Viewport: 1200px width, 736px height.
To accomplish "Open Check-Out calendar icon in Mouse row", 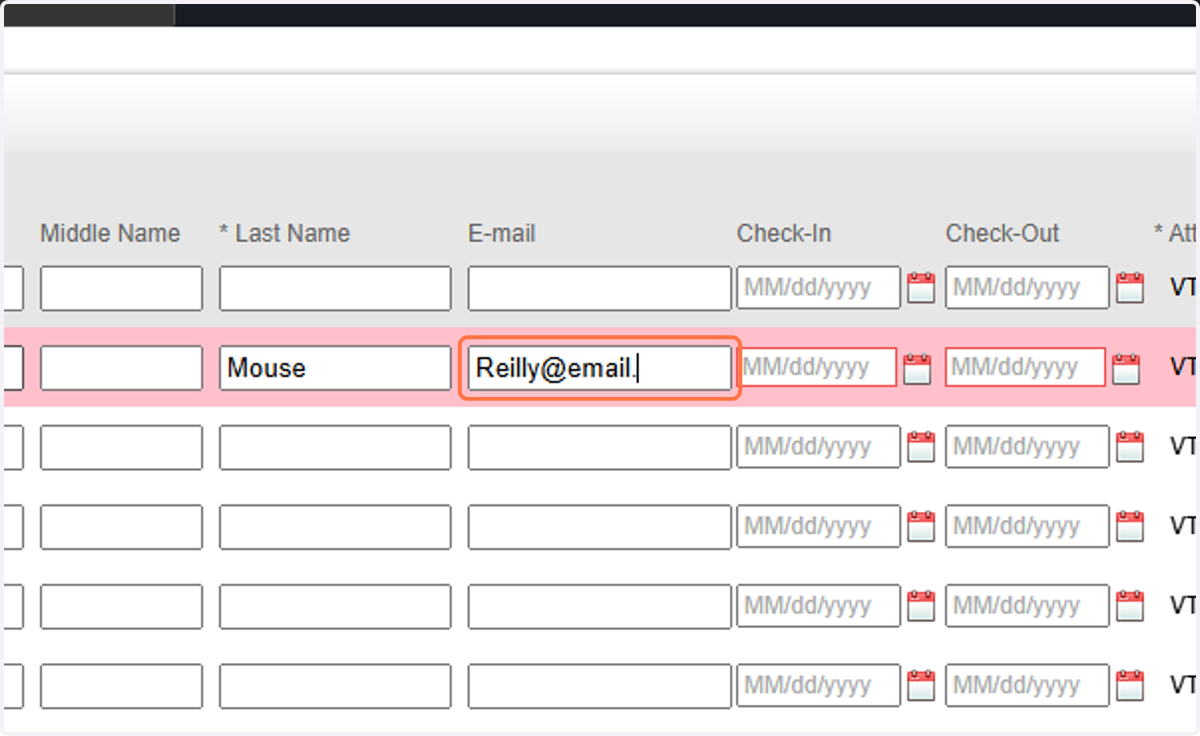I will tap(1126, 368).
